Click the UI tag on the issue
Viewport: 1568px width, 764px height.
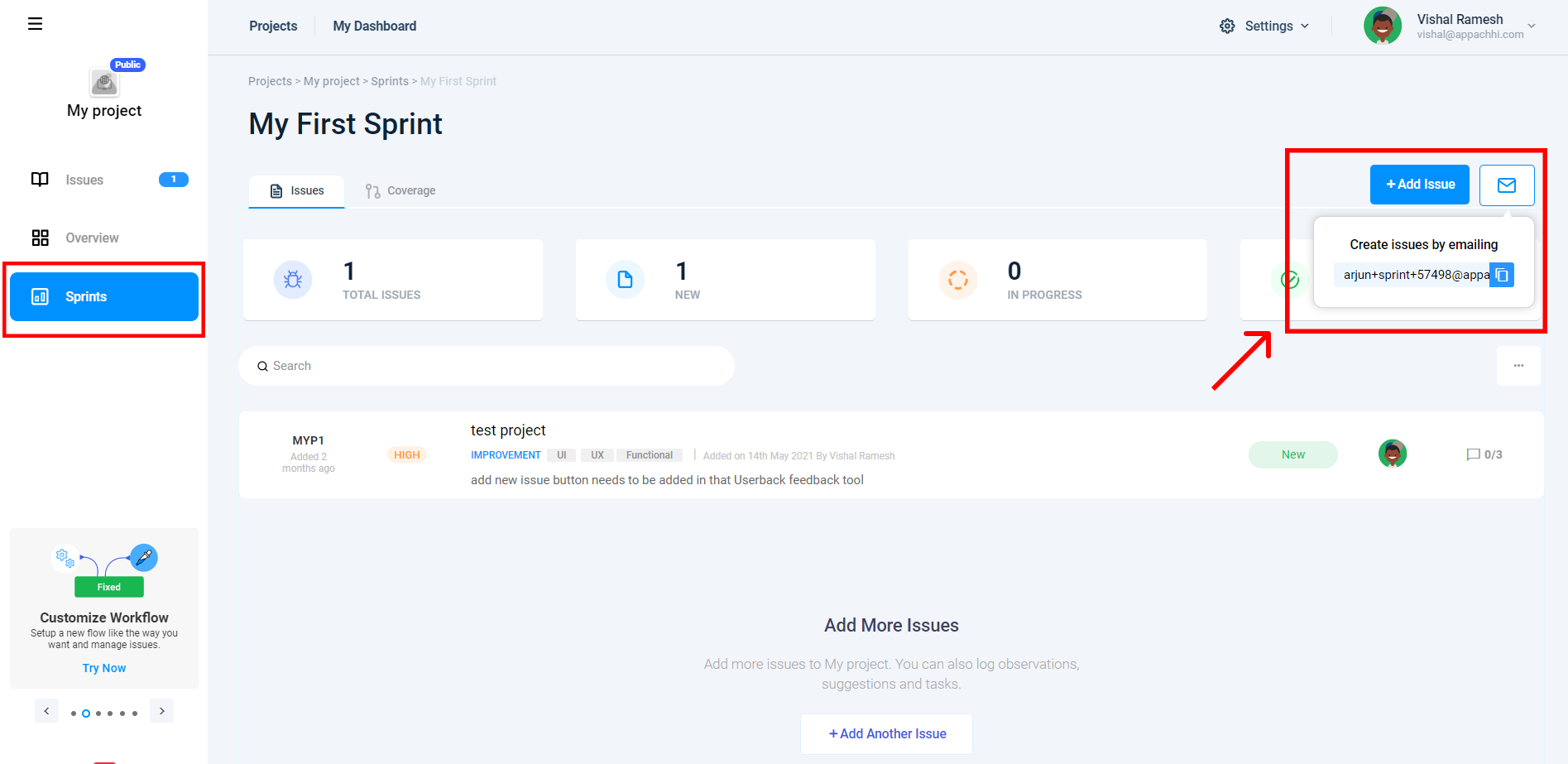point(562,455)
